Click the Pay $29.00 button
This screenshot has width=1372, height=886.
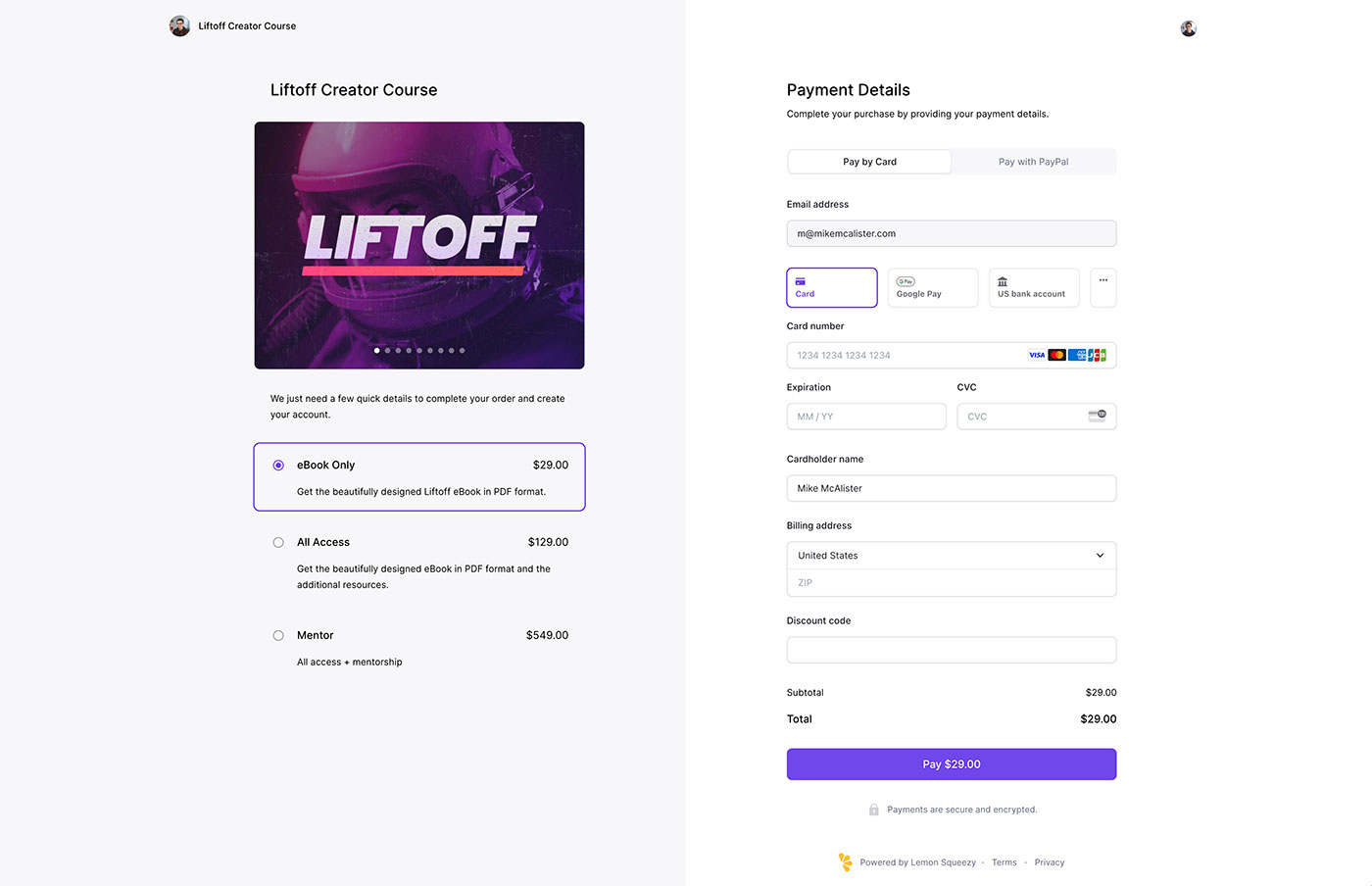(x=951, y=763)
